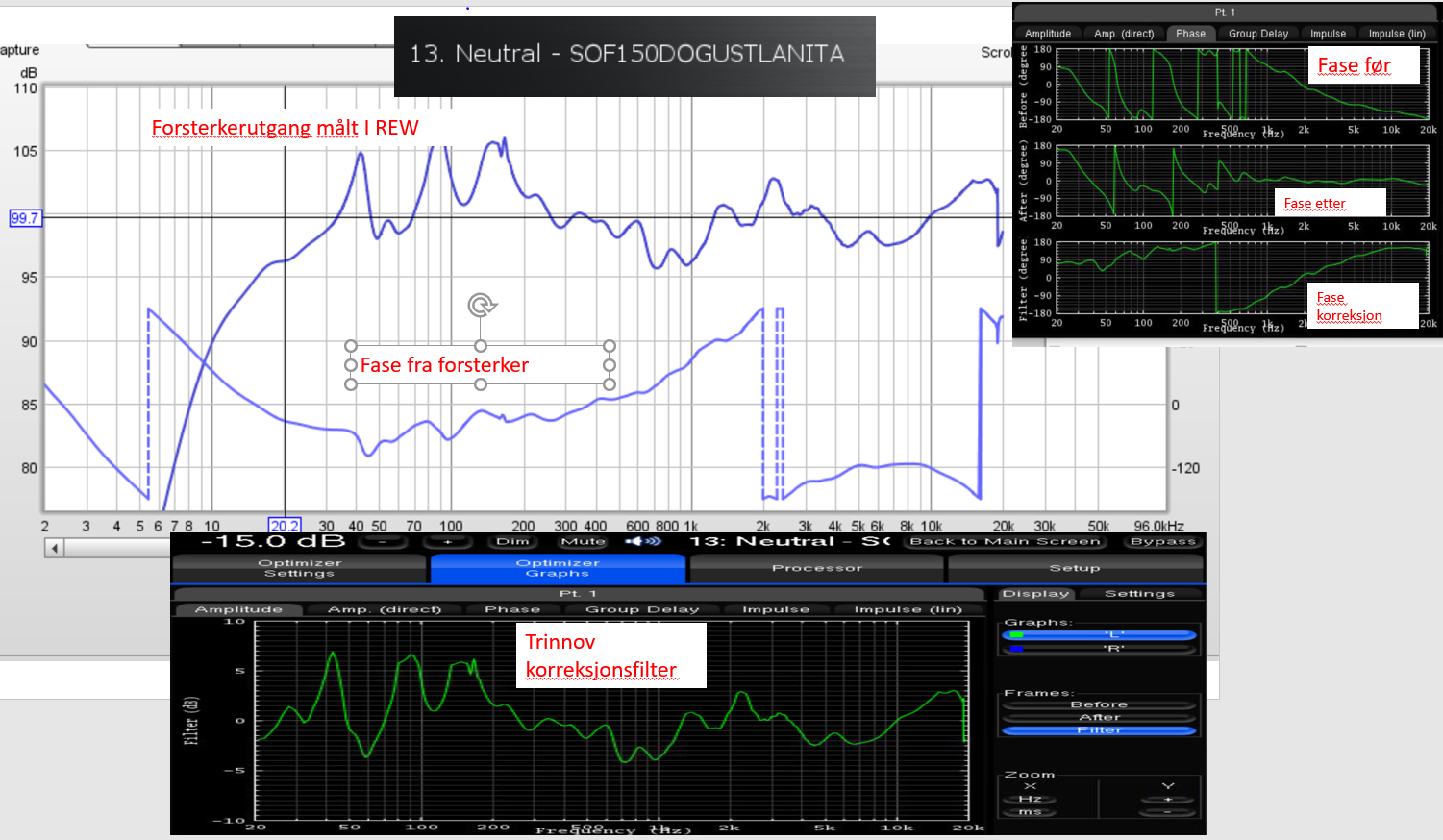1443x840 pixels.
Task: Click the Y zoom minus button
Action: pyautogui.click(x=1168, y=812)
